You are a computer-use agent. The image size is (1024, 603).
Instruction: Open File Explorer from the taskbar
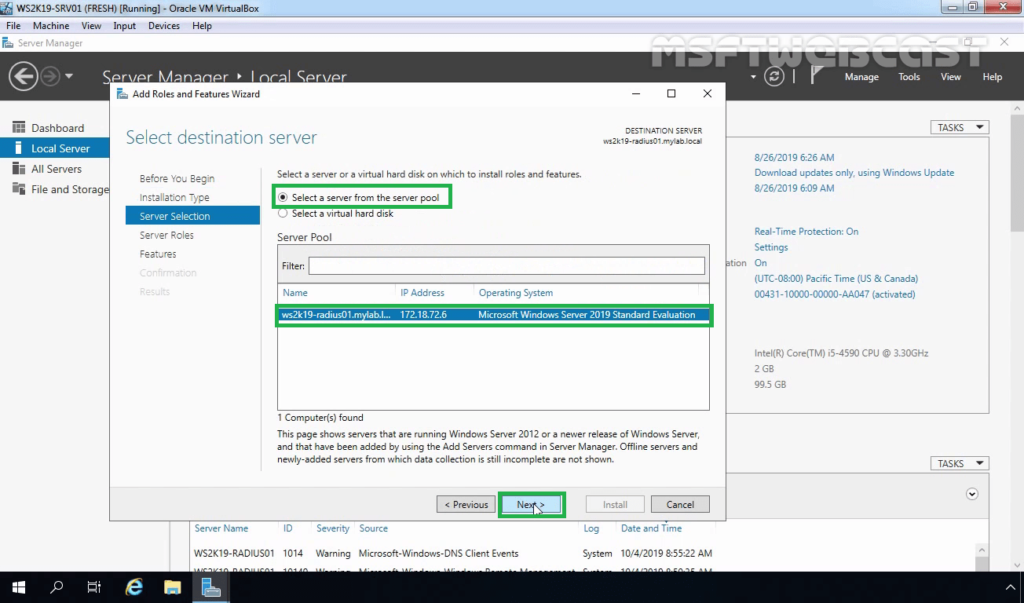(x=172, y=587)
